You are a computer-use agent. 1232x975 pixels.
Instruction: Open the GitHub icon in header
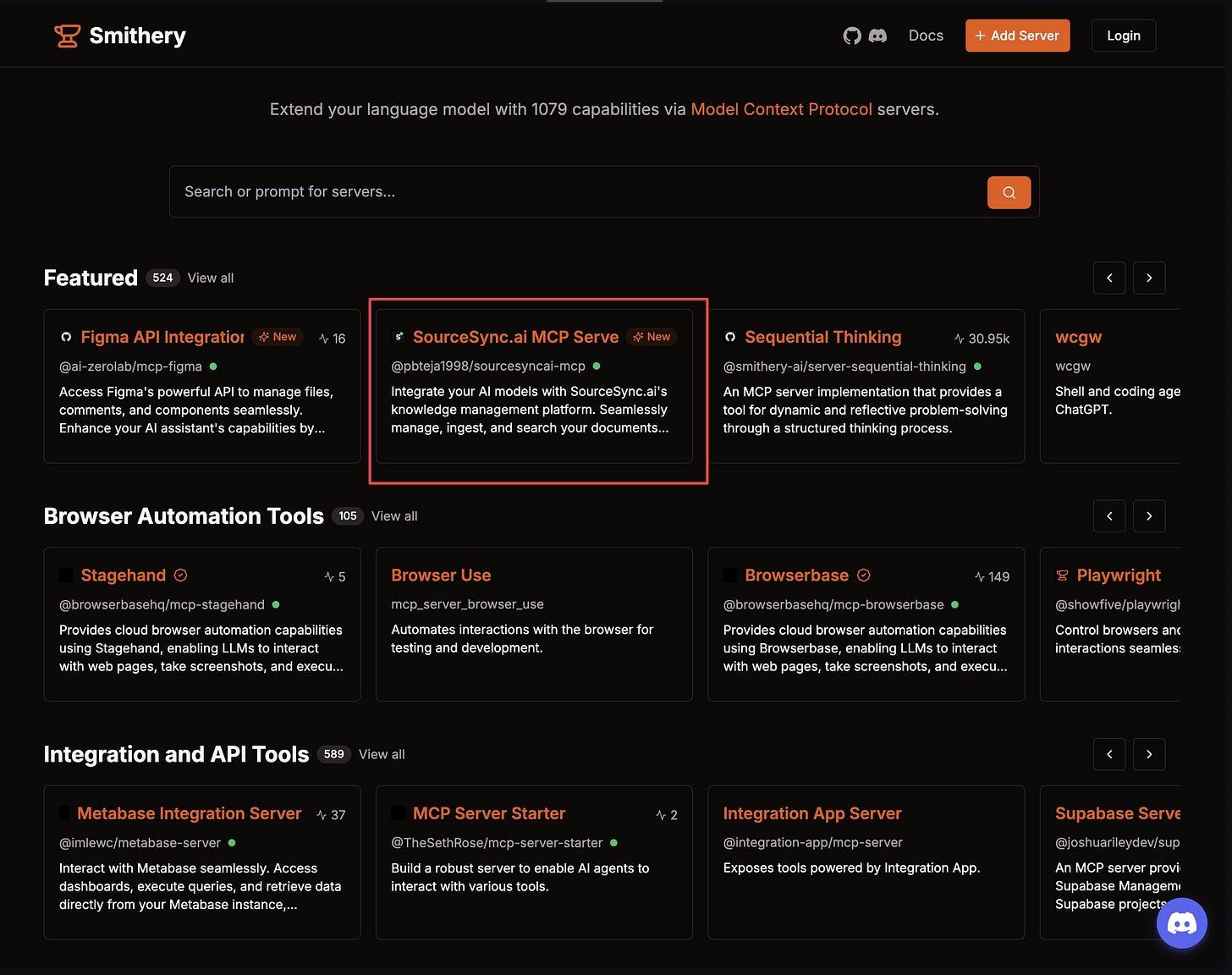tap(852, 36)
